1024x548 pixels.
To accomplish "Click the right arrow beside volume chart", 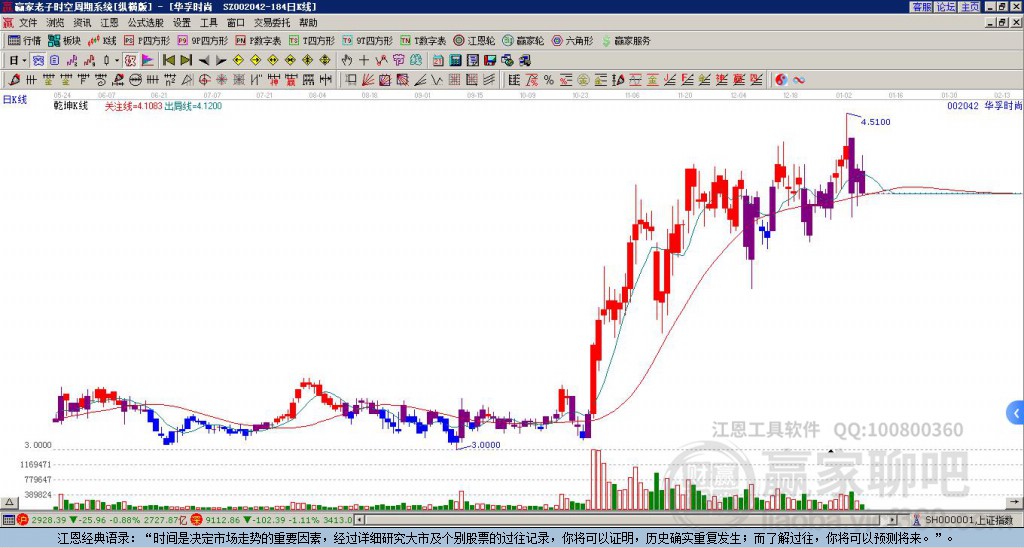I will point(1015,503).
